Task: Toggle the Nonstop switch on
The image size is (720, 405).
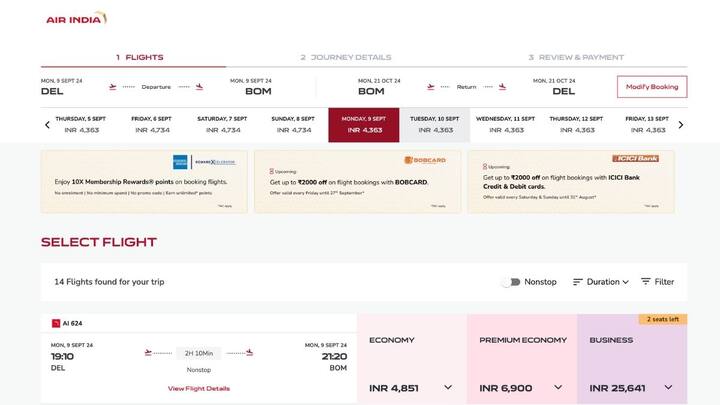Action: 511,282
